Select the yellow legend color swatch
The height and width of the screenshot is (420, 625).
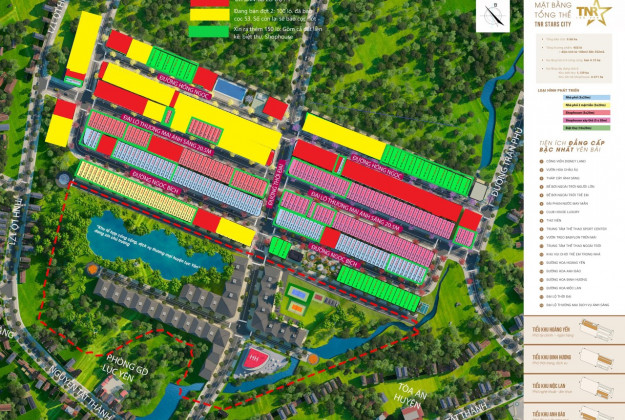pyautogui.click(x=211, y=16)
